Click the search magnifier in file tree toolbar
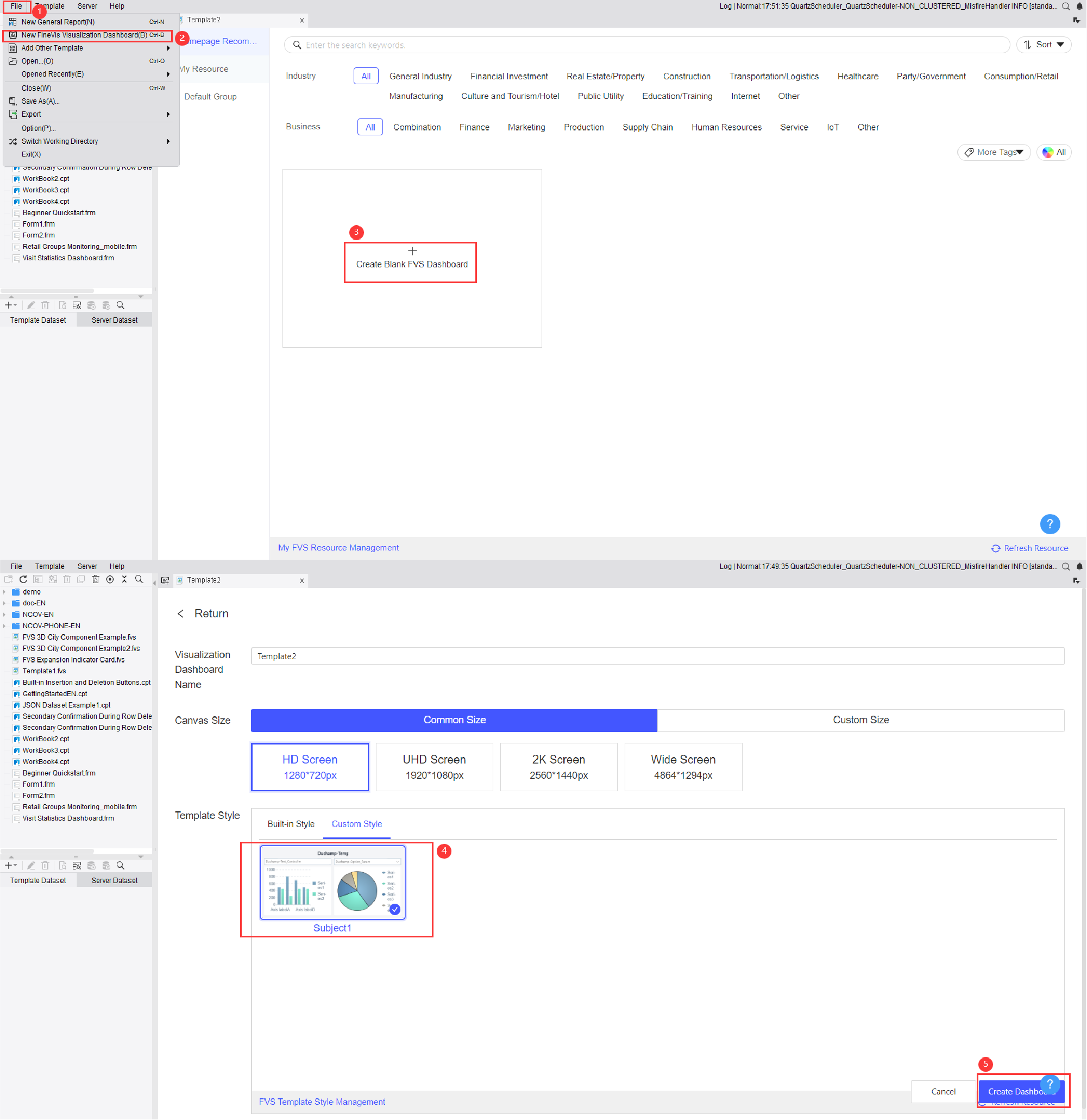 coord(139,579)
